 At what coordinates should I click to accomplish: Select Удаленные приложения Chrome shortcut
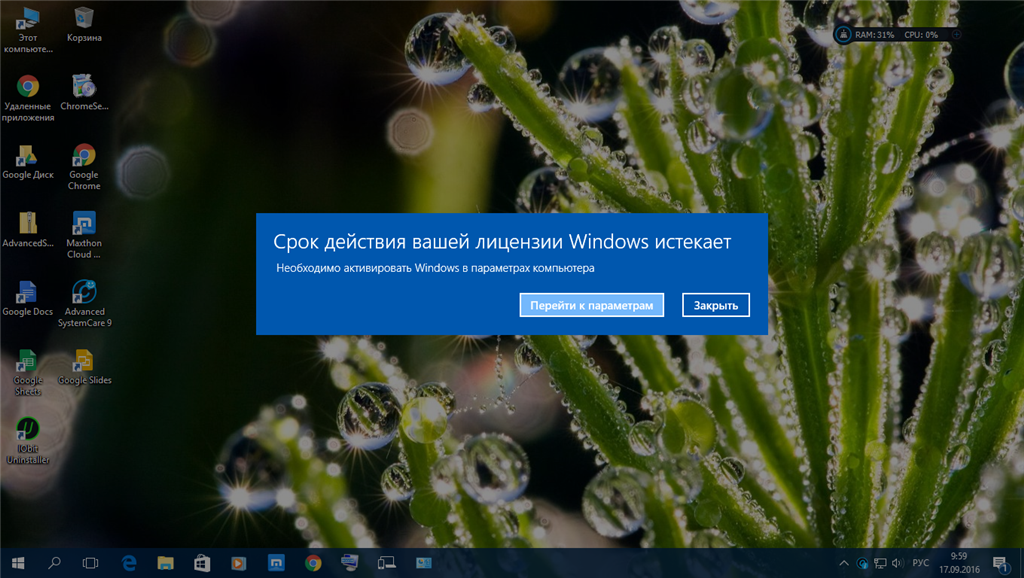(27, 98)
